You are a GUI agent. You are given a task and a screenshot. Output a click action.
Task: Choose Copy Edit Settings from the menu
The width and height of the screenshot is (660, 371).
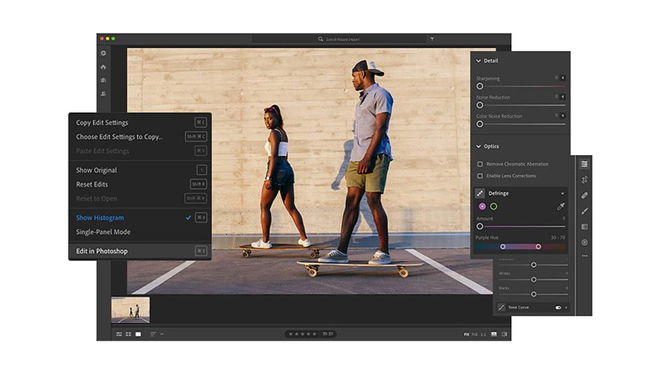coord(140,123)
